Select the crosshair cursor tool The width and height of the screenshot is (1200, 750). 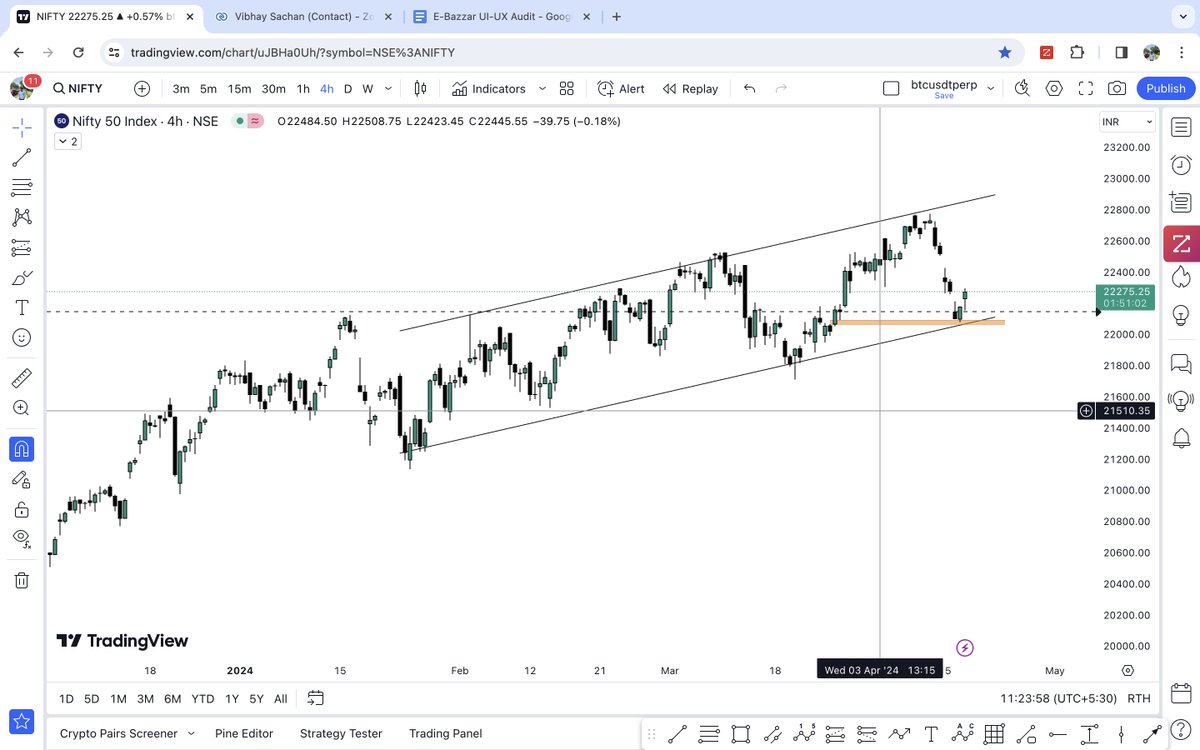point(21,127)
